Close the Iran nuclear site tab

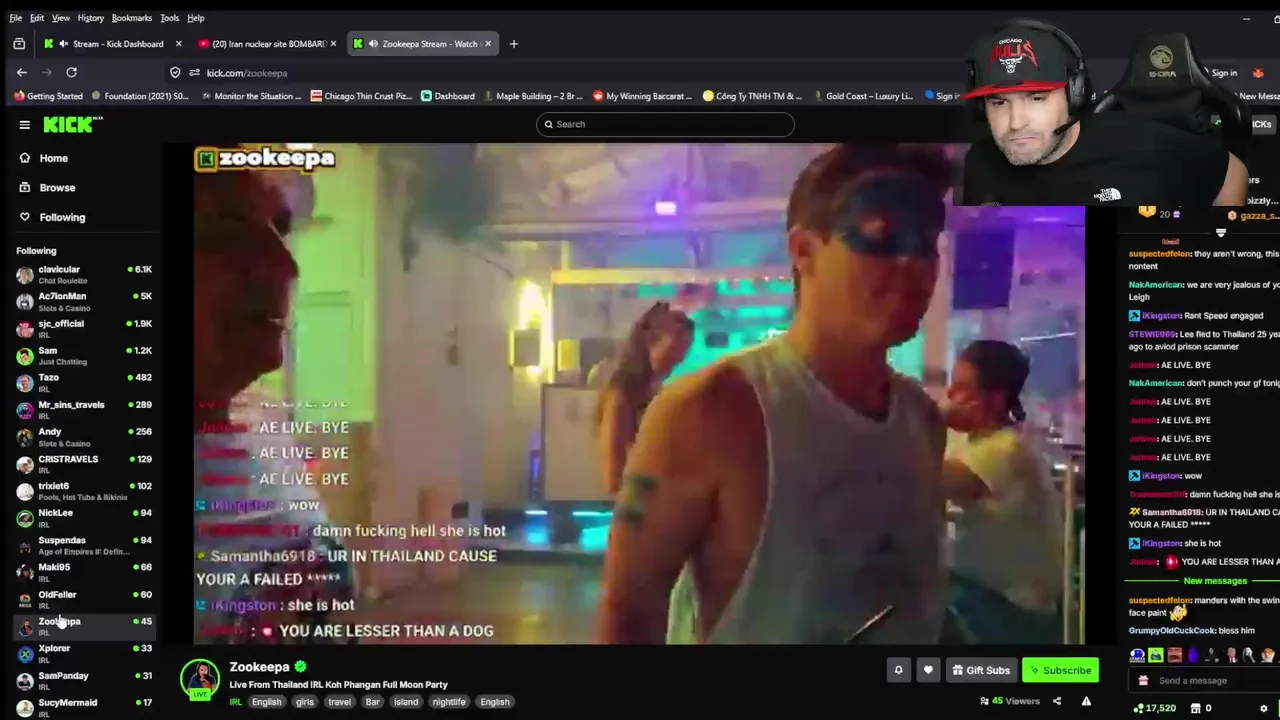(x=334, y=44)
